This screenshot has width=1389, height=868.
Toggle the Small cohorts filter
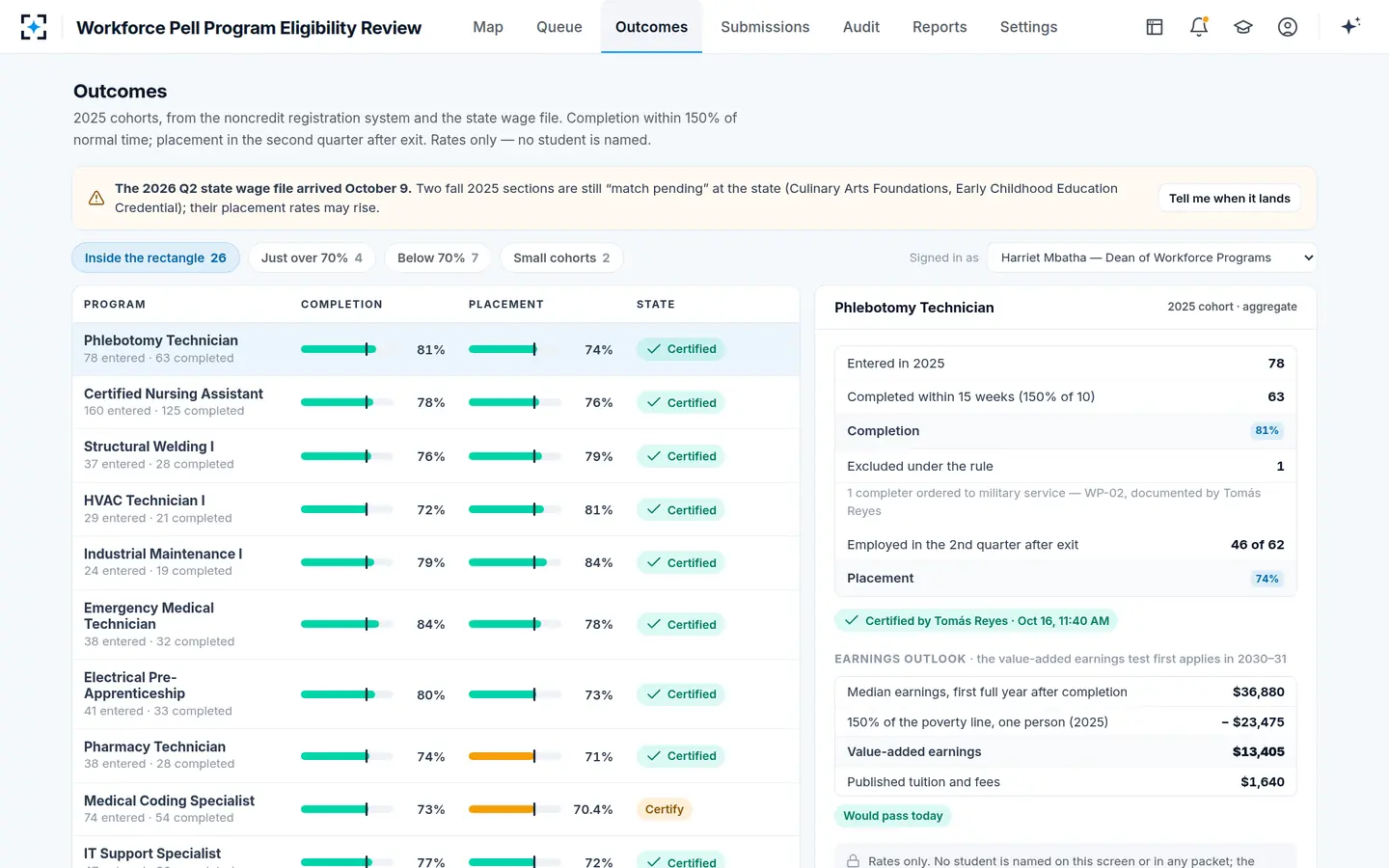coord(561,258)
